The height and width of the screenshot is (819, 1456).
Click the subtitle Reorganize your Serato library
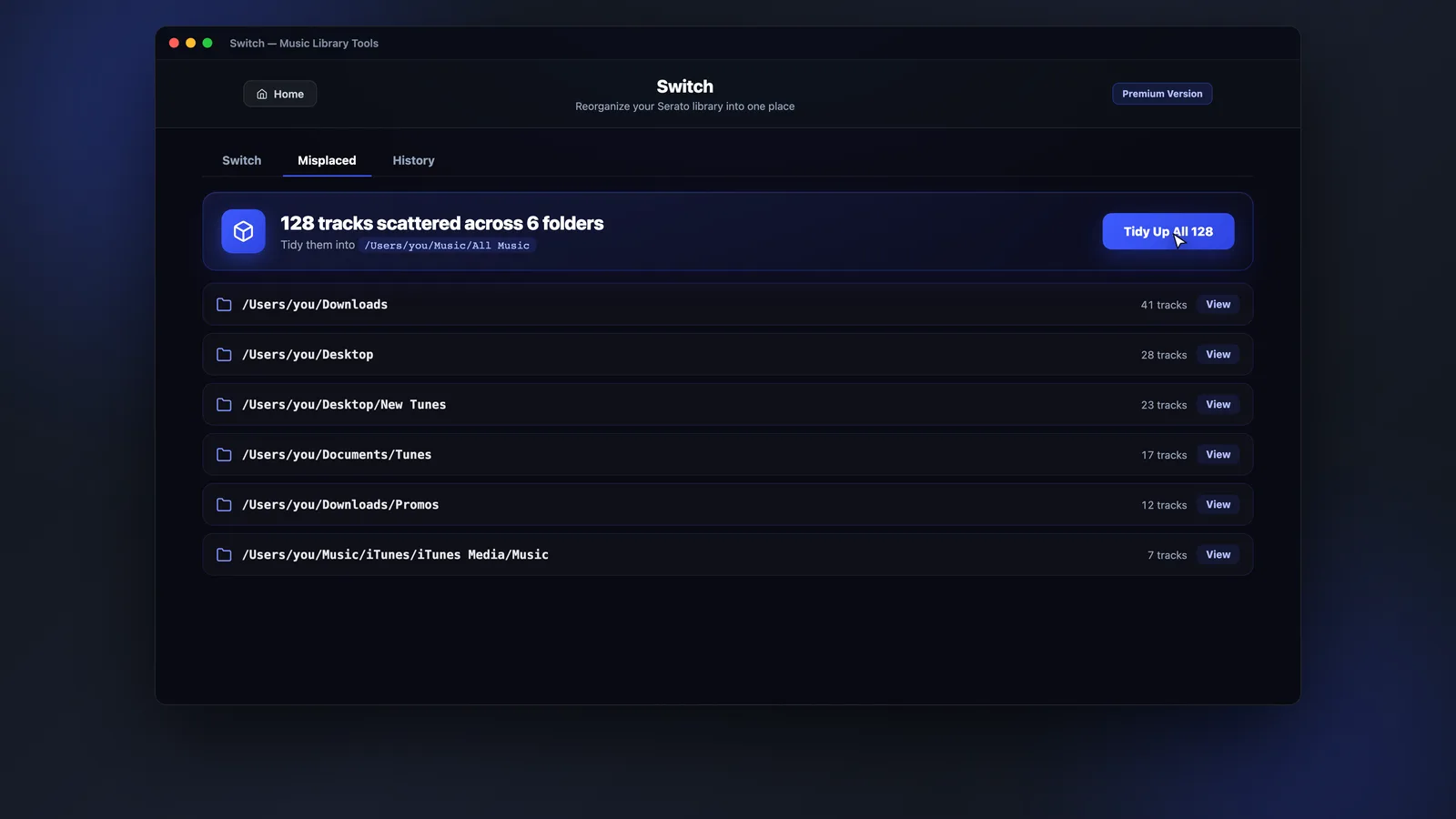[685, 106]
